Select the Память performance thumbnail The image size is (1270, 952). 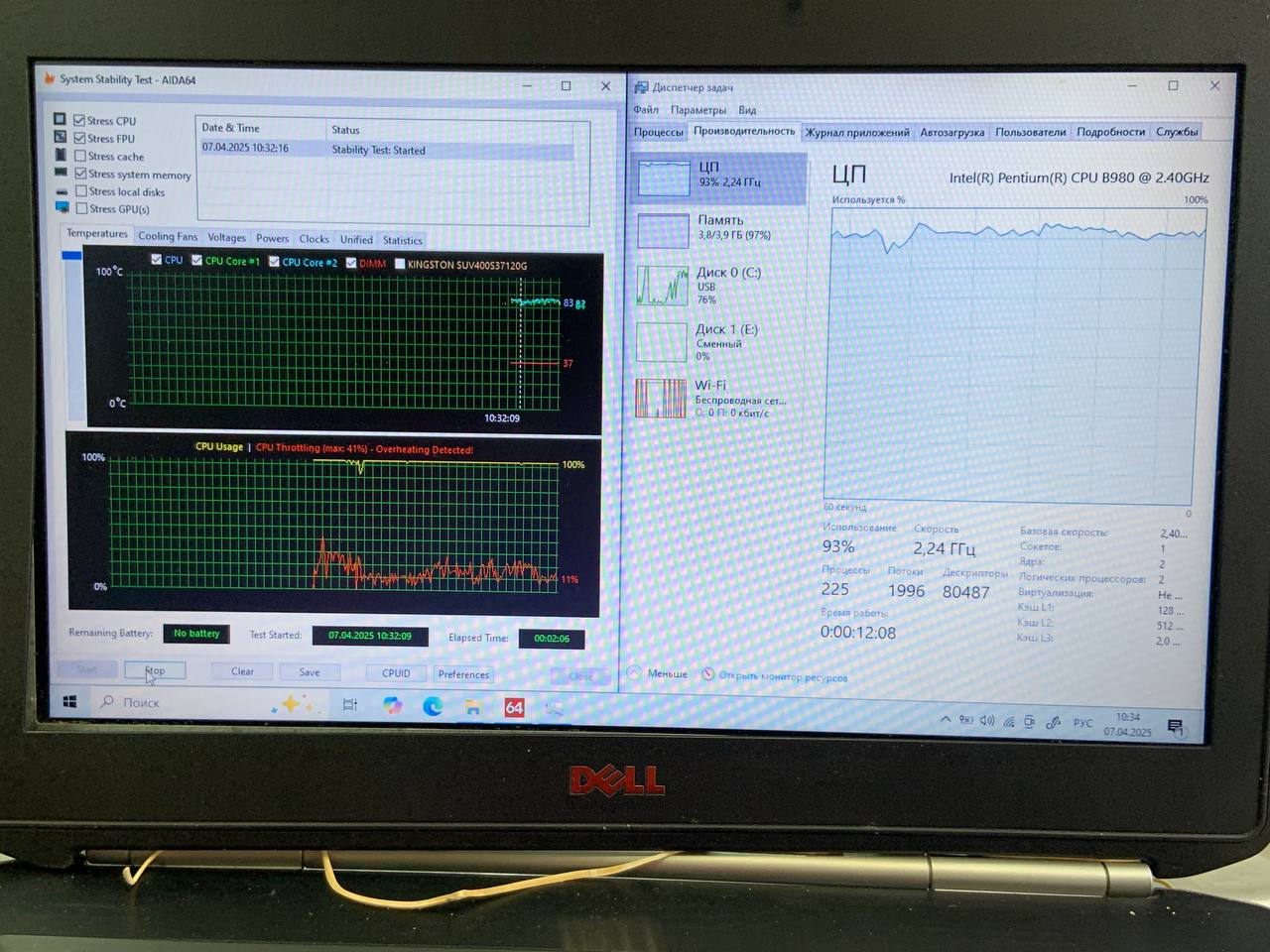[x=717, y=228]
